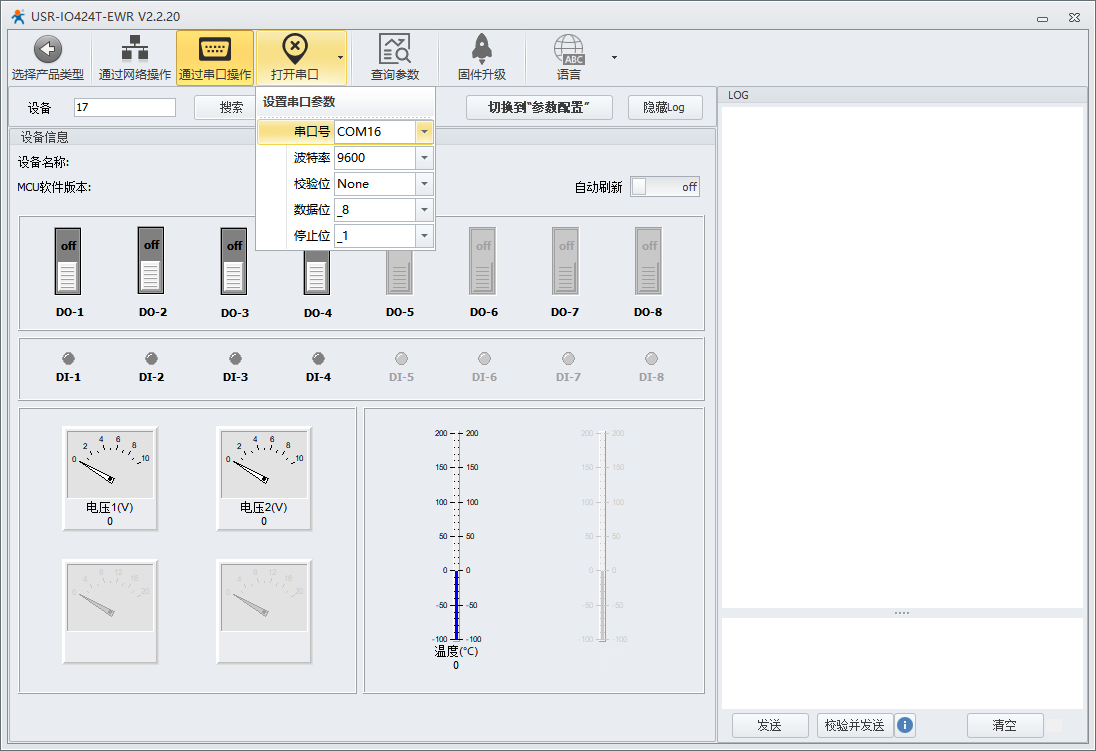Select the 通过网络操作 network icon
The width and height of the screenshot is (1096, 751).
coord(134,49)
